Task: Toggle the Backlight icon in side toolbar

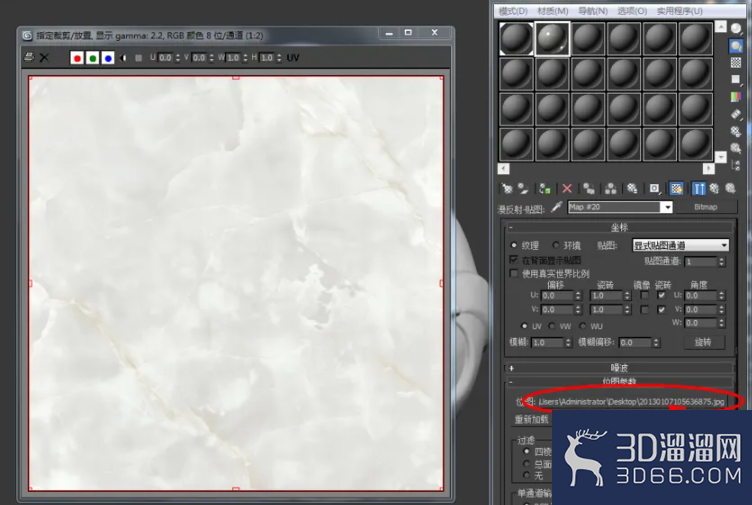Action: [736, 46]
